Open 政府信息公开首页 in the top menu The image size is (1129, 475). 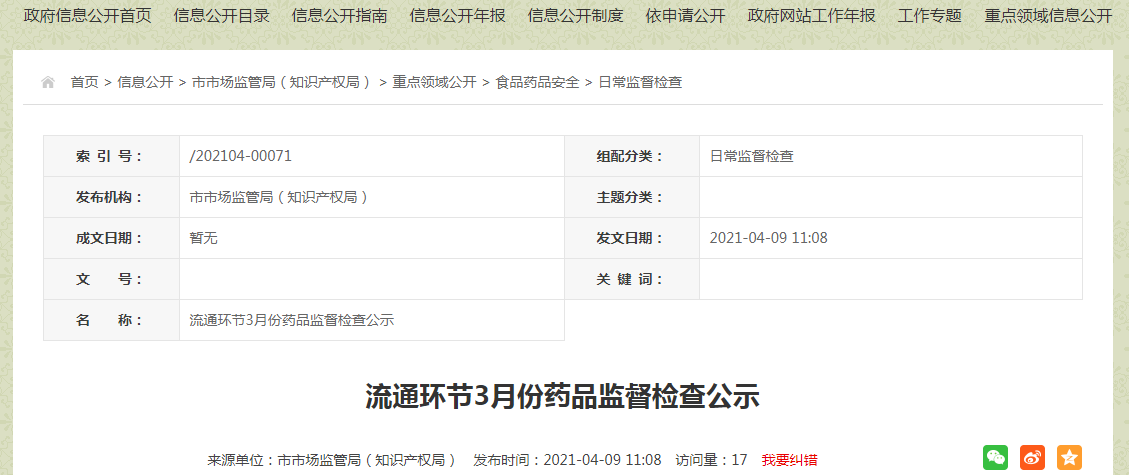pos(88,15)
